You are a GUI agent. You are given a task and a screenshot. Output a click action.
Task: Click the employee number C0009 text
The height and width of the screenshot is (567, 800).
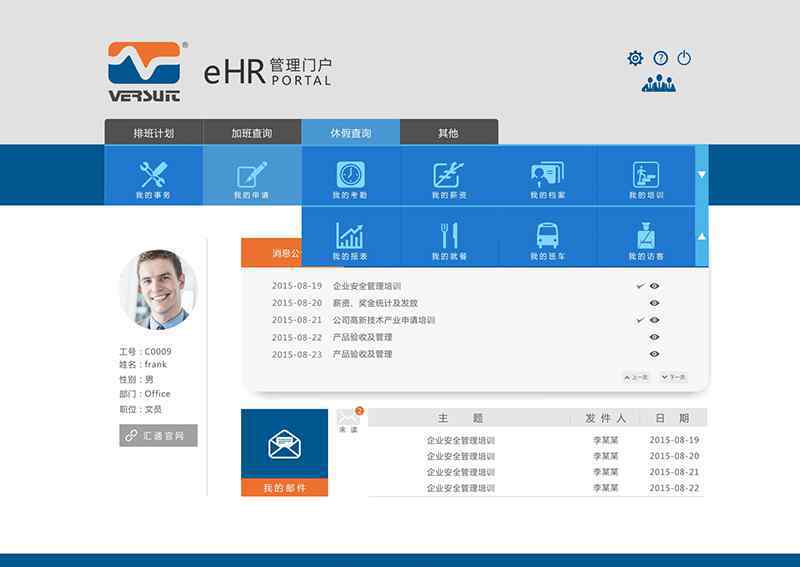(158, 352)
